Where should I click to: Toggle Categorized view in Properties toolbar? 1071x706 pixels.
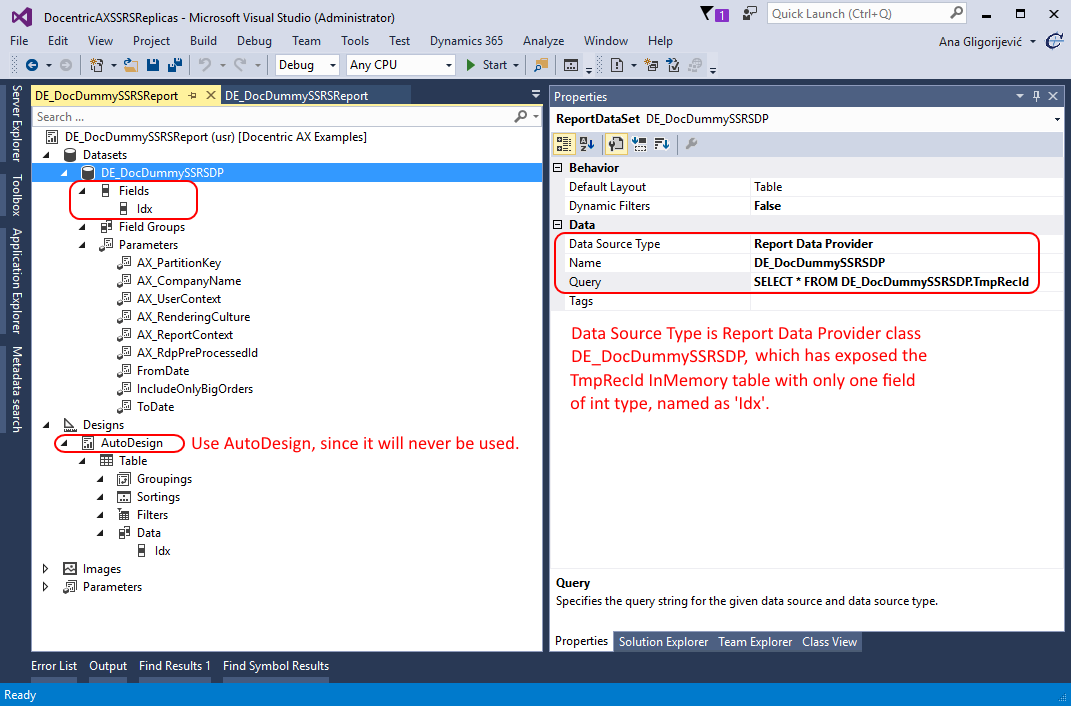(x=564, y=143)
